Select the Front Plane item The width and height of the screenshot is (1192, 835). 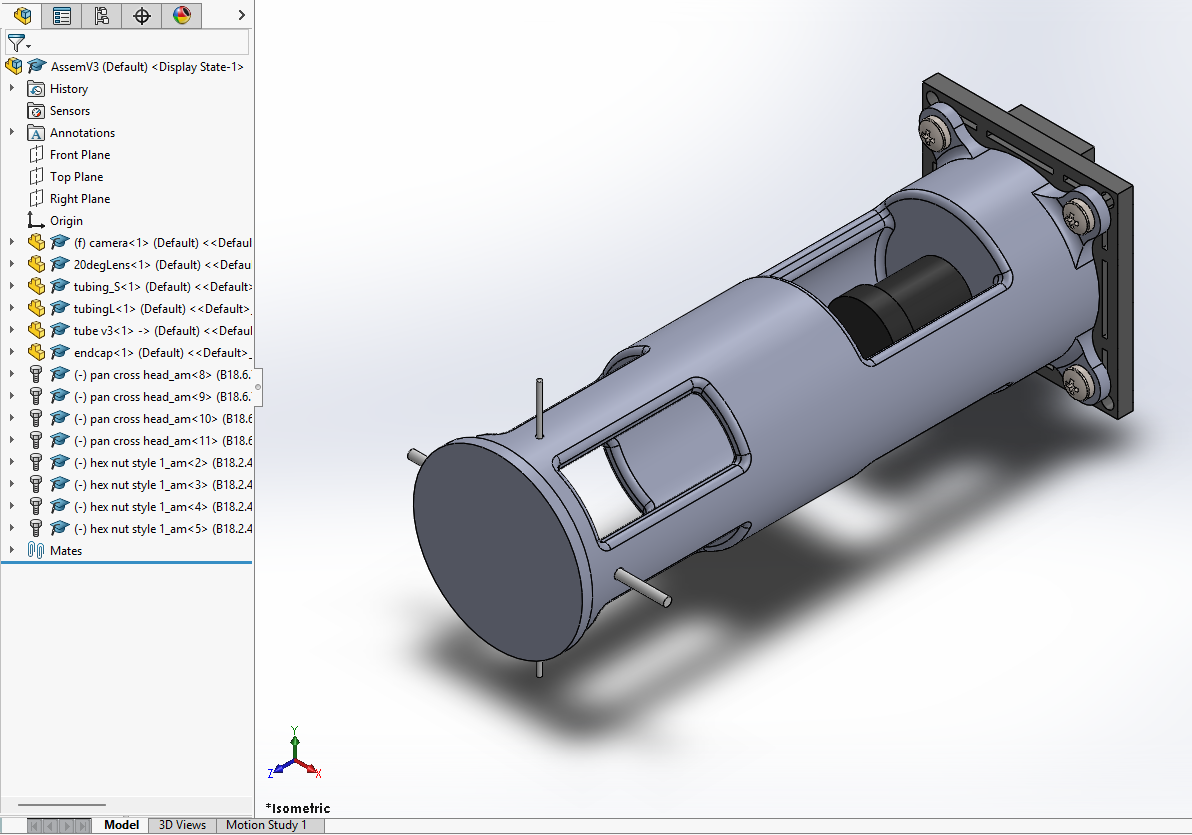pyautogui.click(x=80, y=155)
